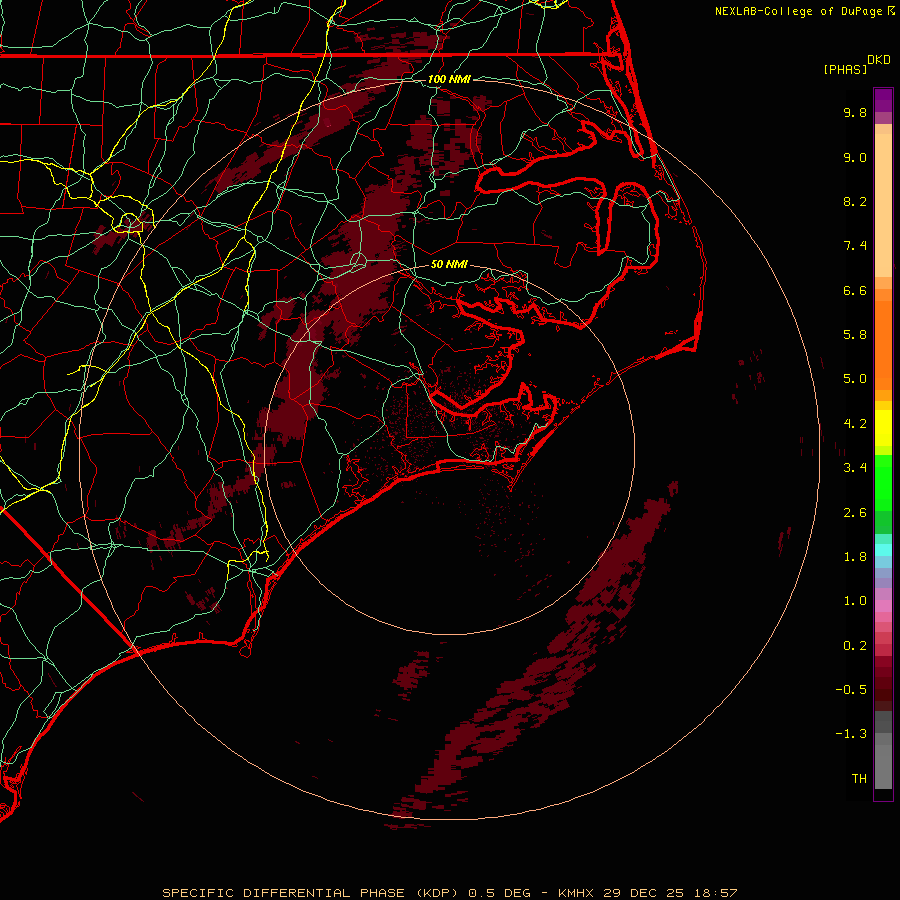Image resolution: width=900 pixels, height=900 pixels.
Task: Click the cyan band of the color scale
Action: pos(883,550)
